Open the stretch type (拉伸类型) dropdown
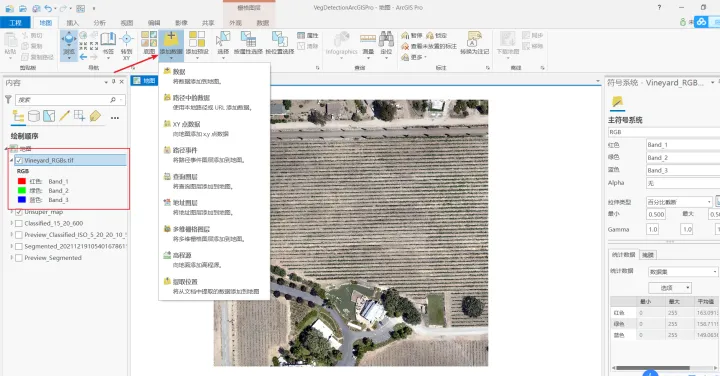Screen dimensions: 720x376 pyautogui.click(x=679, y=202)
